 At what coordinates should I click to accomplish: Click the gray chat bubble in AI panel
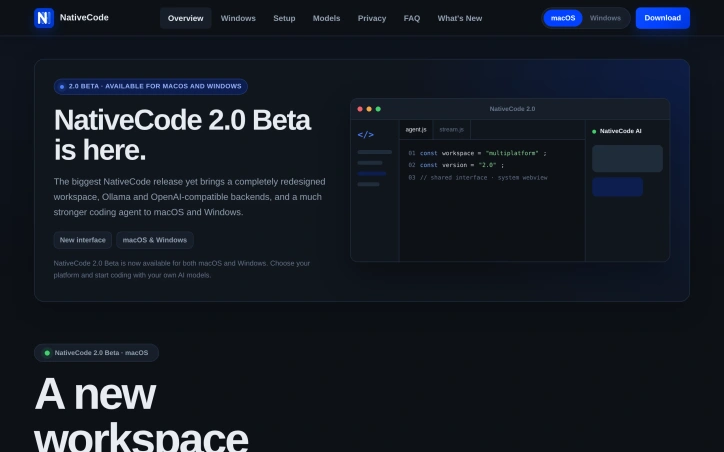[x=627, y=158]
